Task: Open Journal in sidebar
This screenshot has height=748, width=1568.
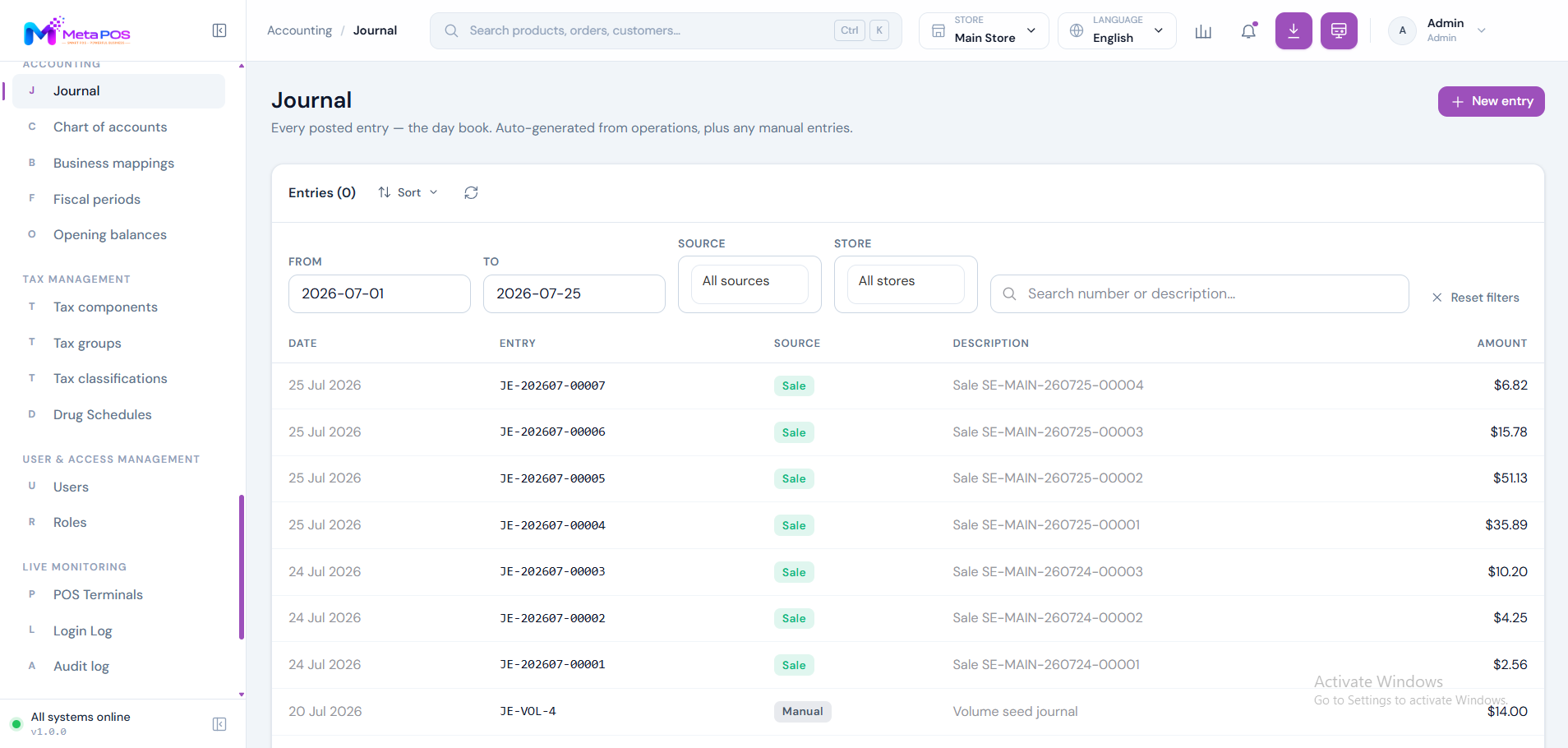Action: point(118,91)
